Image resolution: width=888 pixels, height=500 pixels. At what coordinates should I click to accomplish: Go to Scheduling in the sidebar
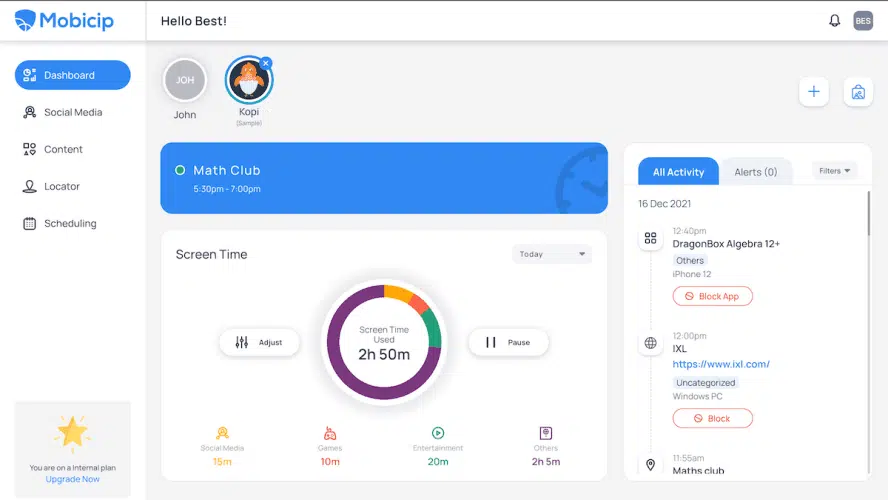click(x=70, y=223)
